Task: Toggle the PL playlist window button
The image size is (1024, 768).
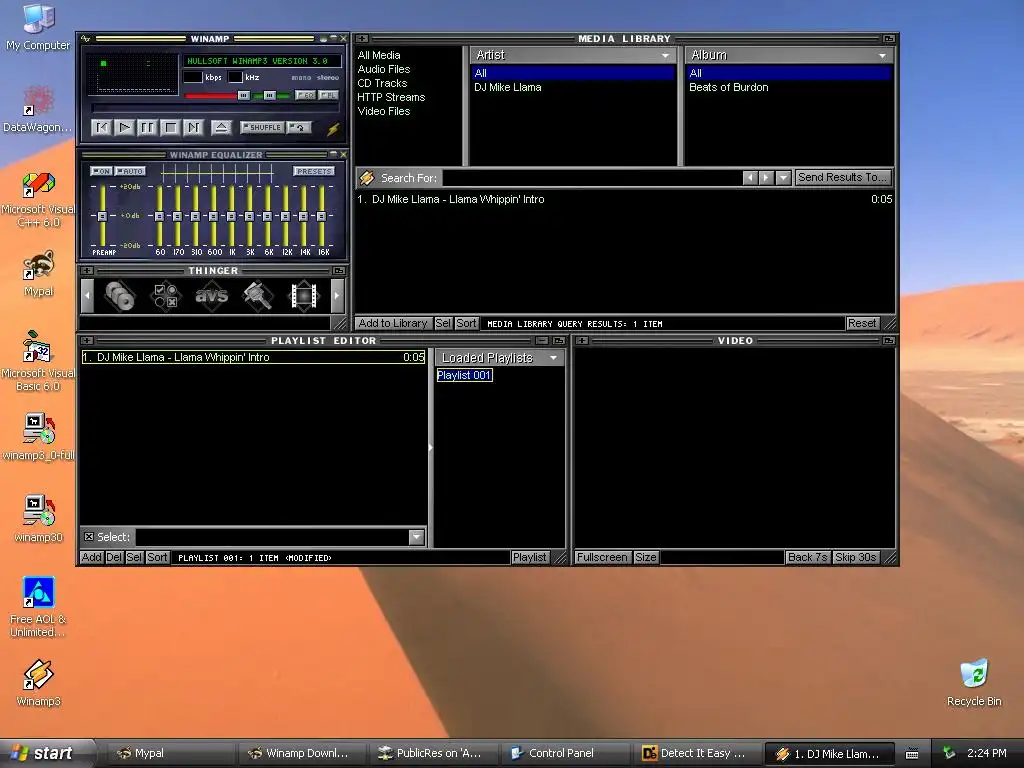Action: click(328, 95)
